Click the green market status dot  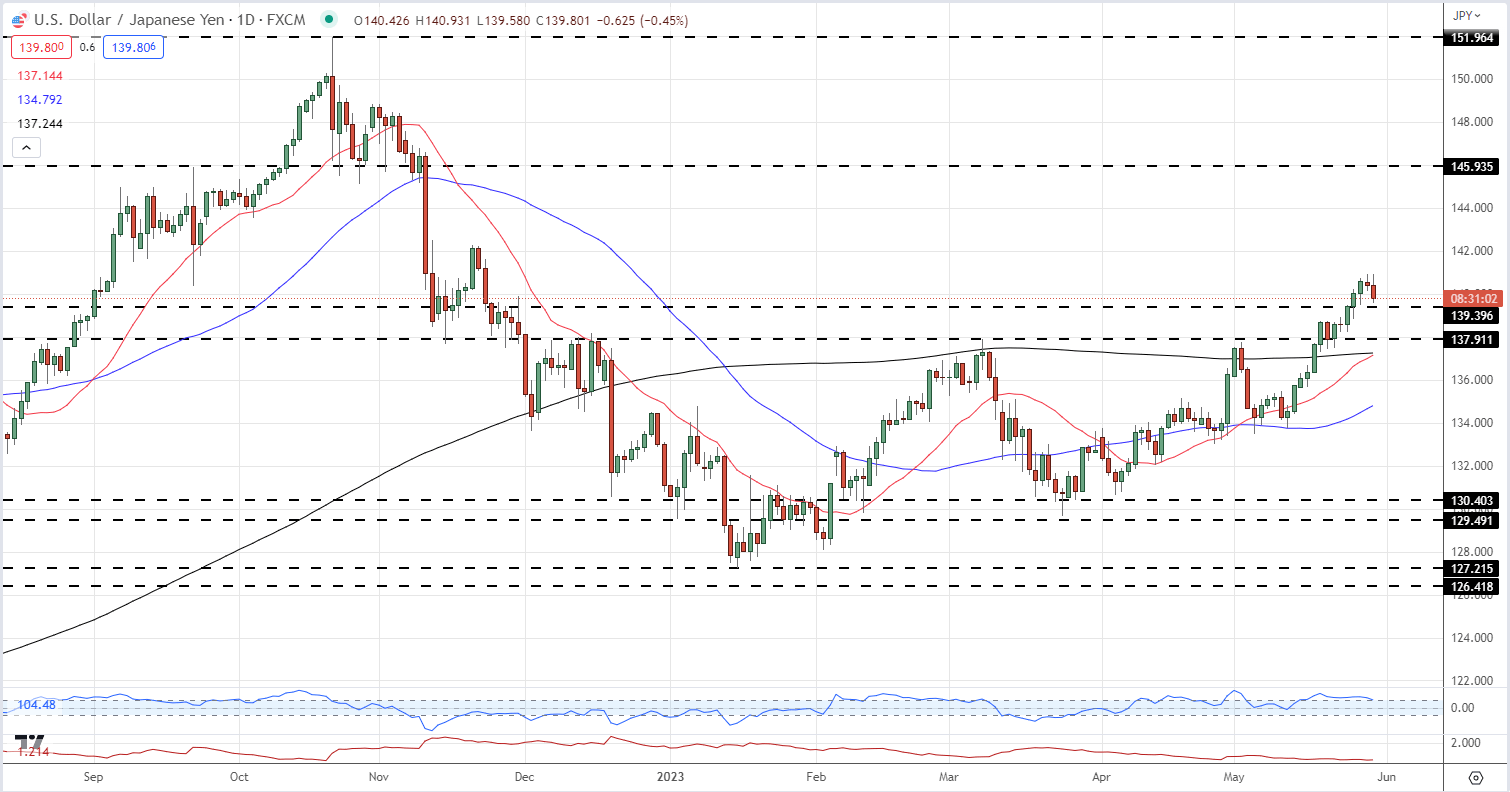(x=328, y=18)
